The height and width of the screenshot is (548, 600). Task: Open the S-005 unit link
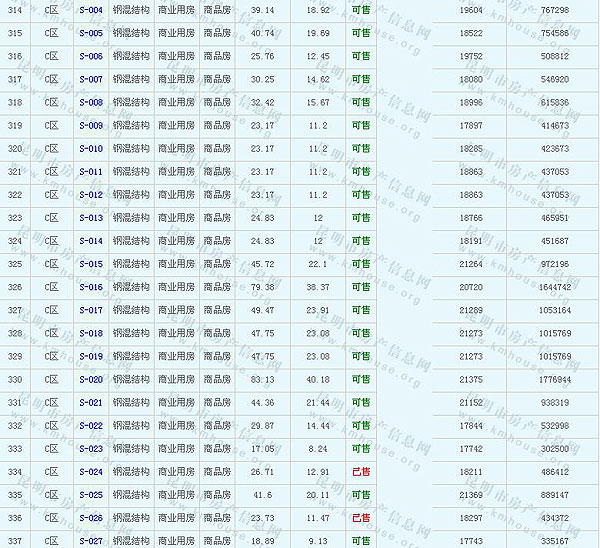click(x=90, y=32)
